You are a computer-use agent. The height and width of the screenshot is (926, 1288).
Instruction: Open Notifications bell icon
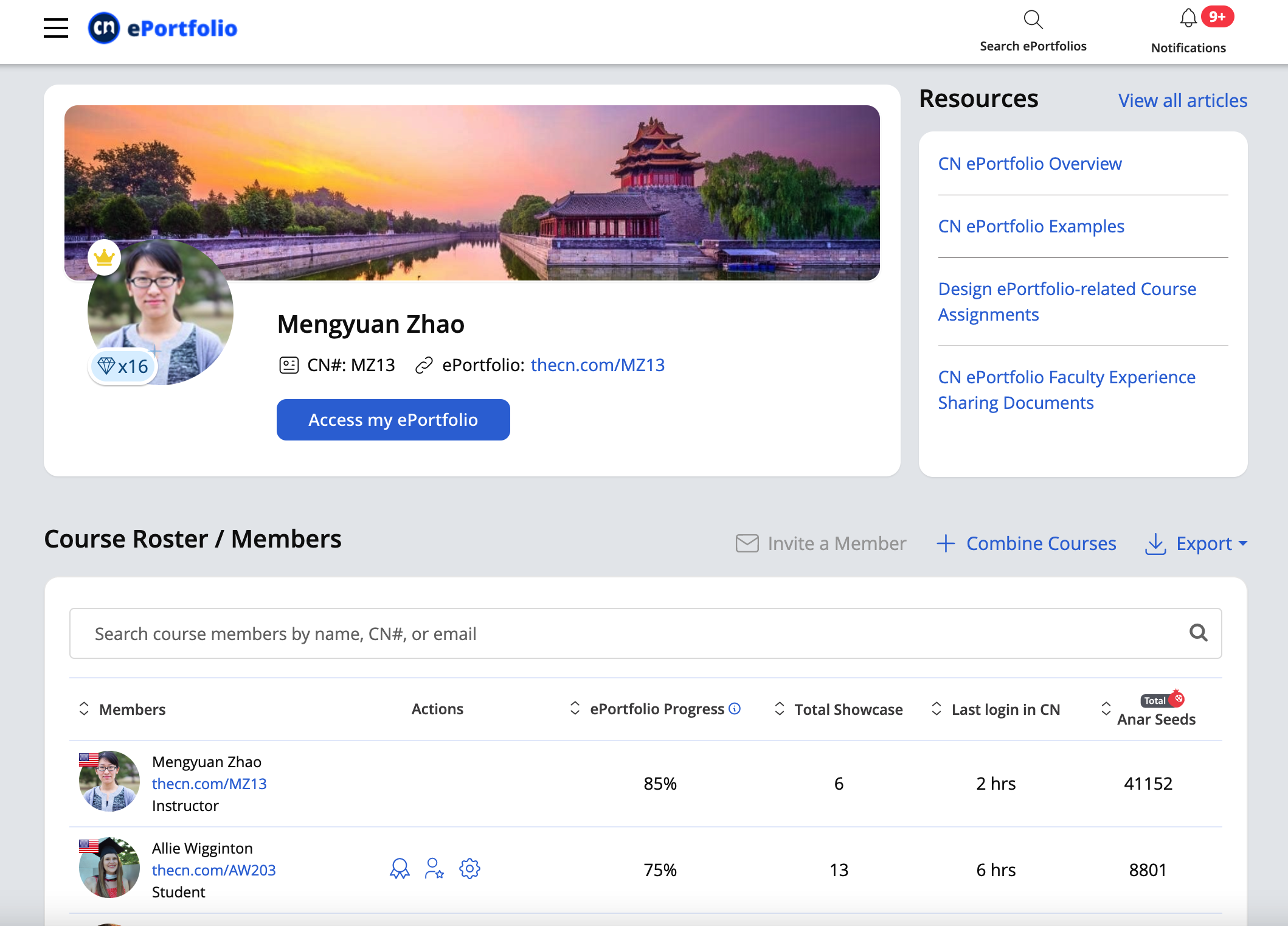tap(1188, 18)
